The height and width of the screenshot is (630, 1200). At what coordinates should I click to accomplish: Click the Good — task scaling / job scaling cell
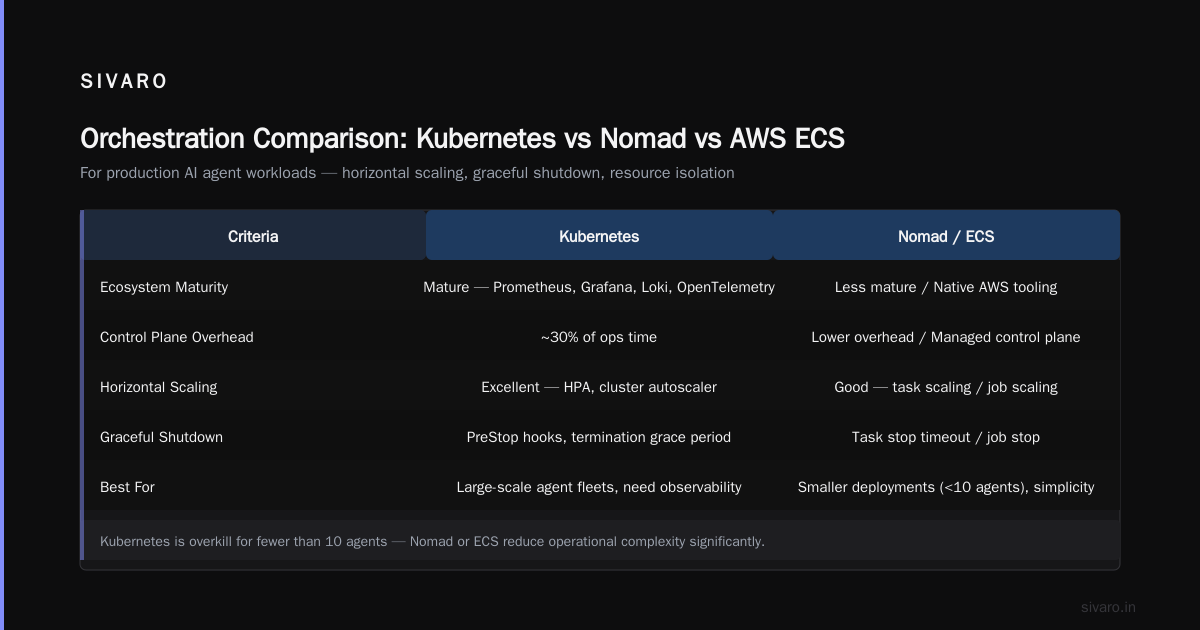[946, 387]
